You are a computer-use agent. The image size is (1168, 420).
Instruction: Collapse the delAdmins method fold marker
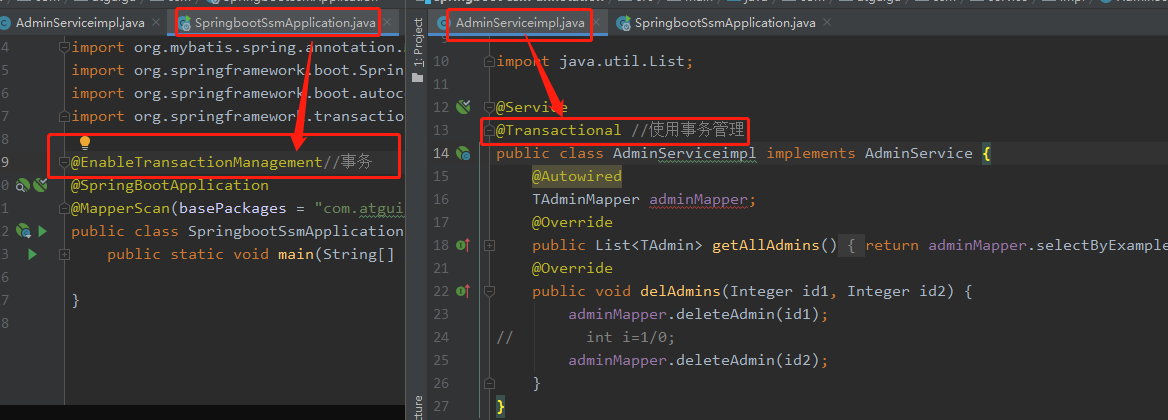point(489,291)
